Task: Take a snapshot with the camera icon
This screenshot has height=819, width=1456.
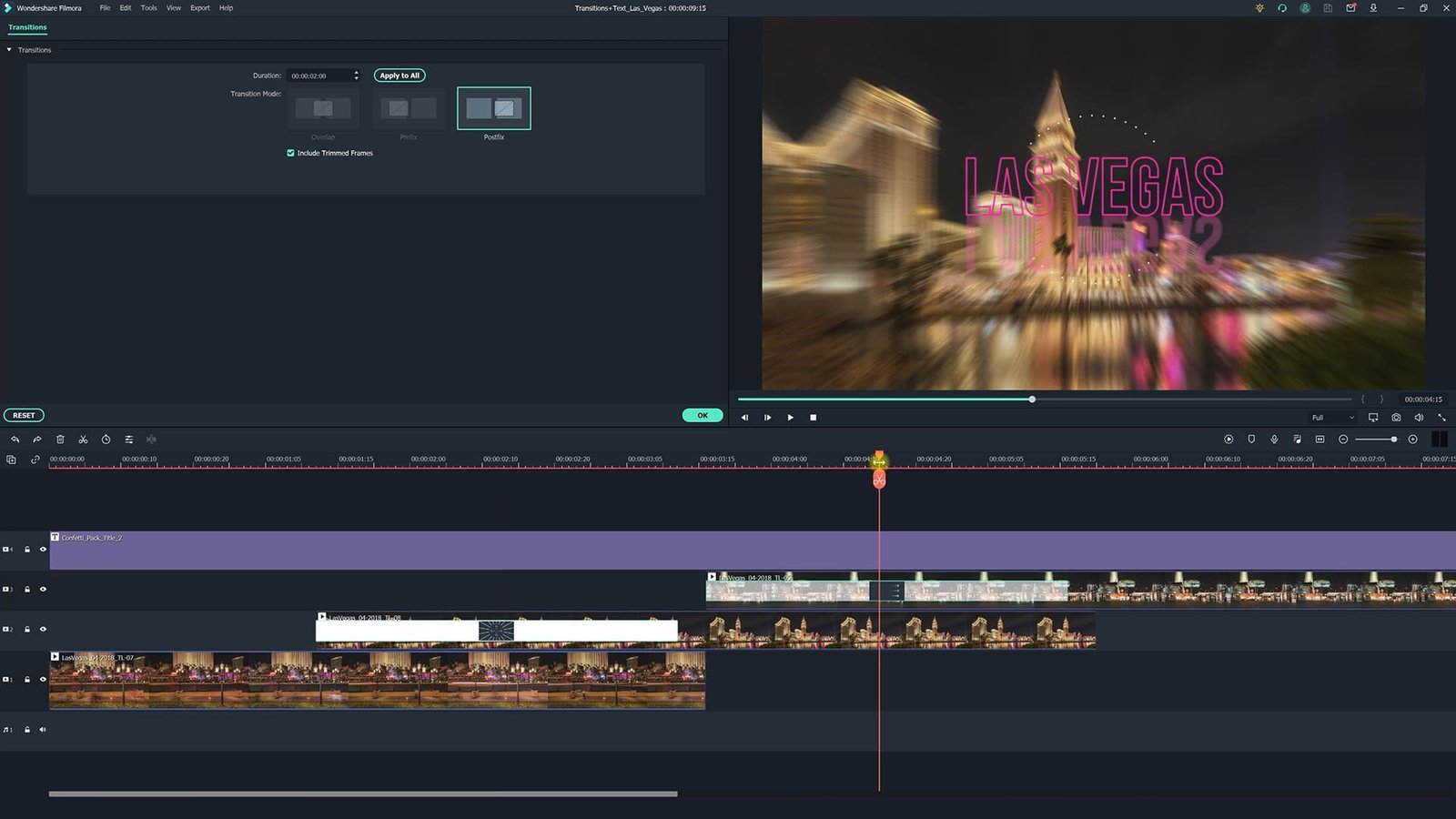Action: pyautogui.click(x=1396, y=418)
